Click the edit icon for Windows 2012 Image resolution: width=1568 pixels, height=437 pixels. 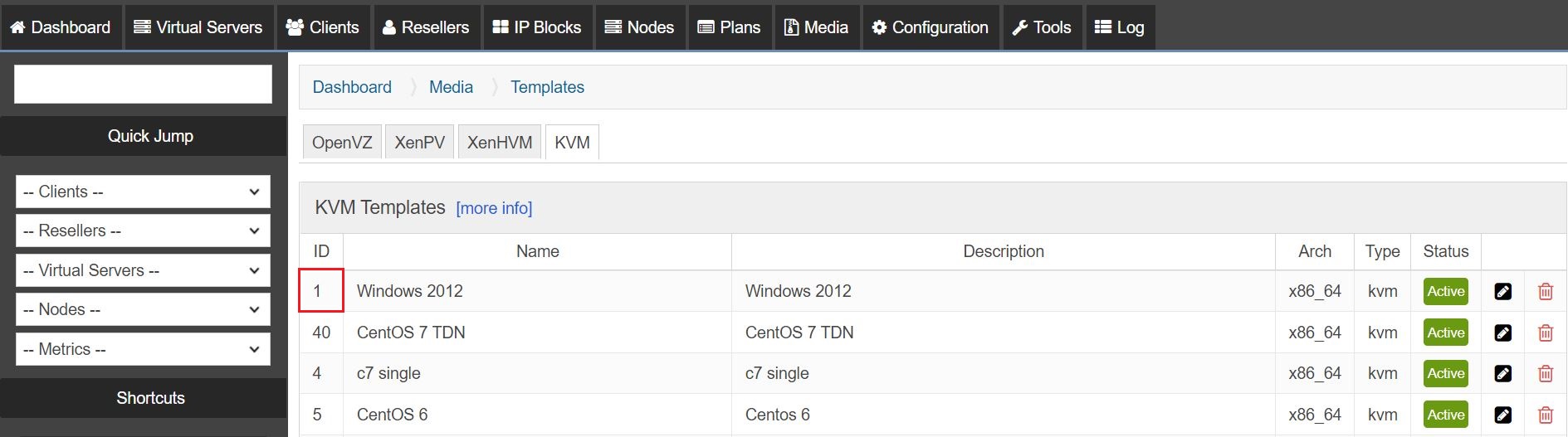click(x=1502, y=291)
